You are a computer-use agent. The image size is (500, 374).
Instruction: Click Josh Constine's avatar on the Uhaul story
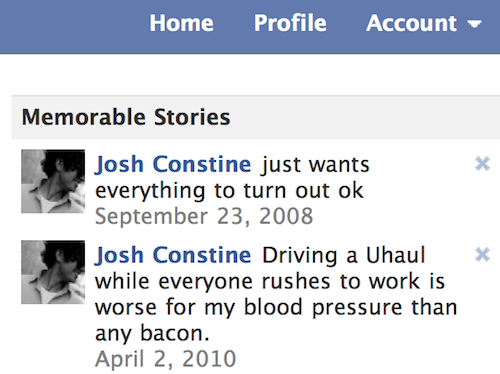tap(53, 272)
